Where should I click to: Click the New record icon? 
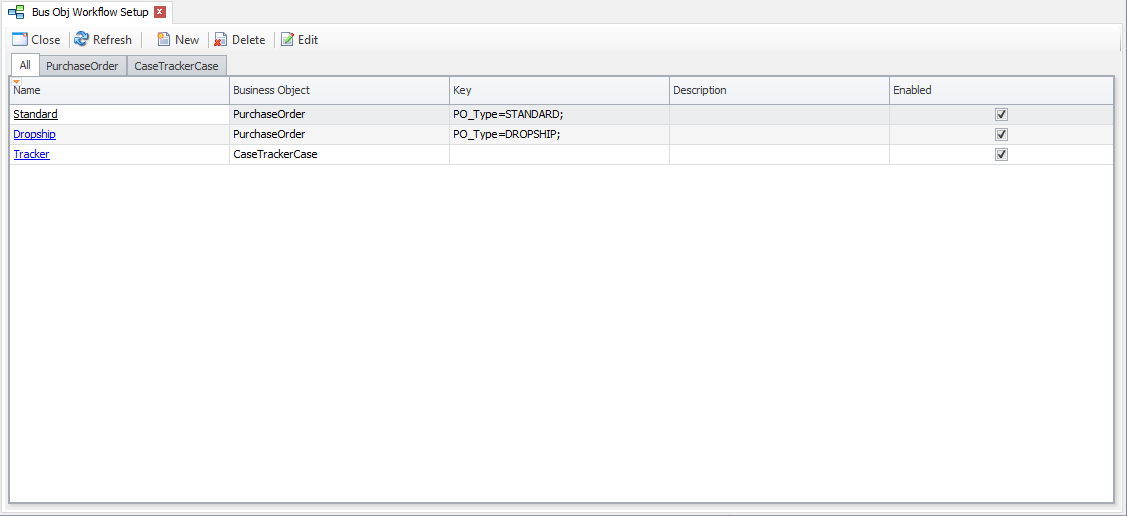pos(163,40)
